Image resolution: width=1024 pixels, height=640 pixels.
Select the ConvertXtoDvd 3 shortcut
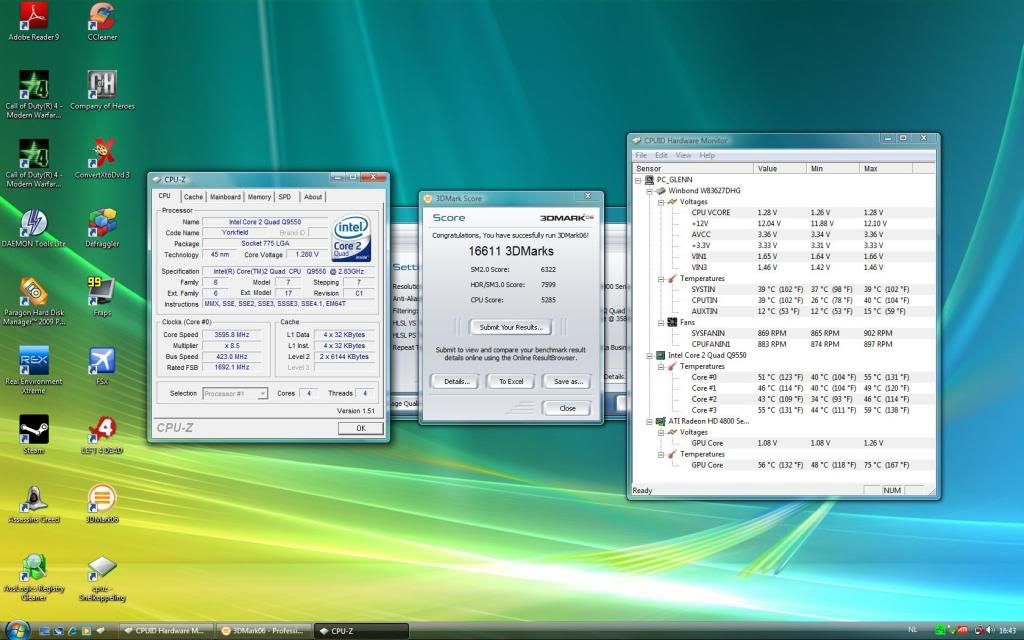[102, 159]
